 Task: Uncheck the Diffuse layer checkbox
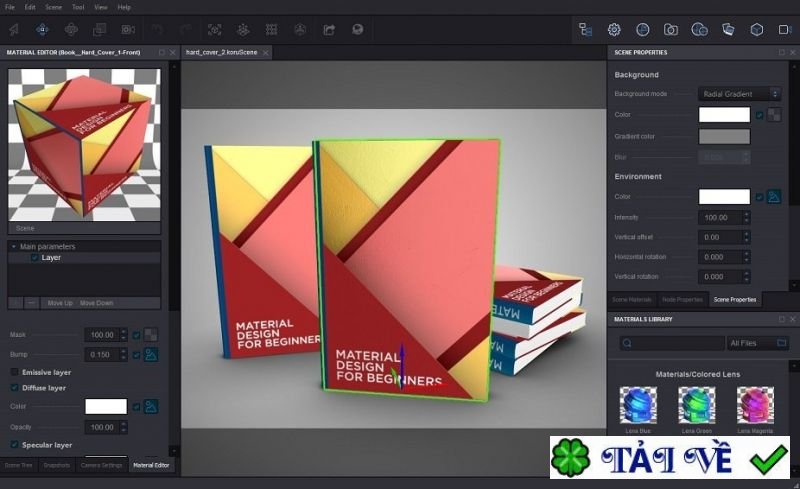pos(14,387)
